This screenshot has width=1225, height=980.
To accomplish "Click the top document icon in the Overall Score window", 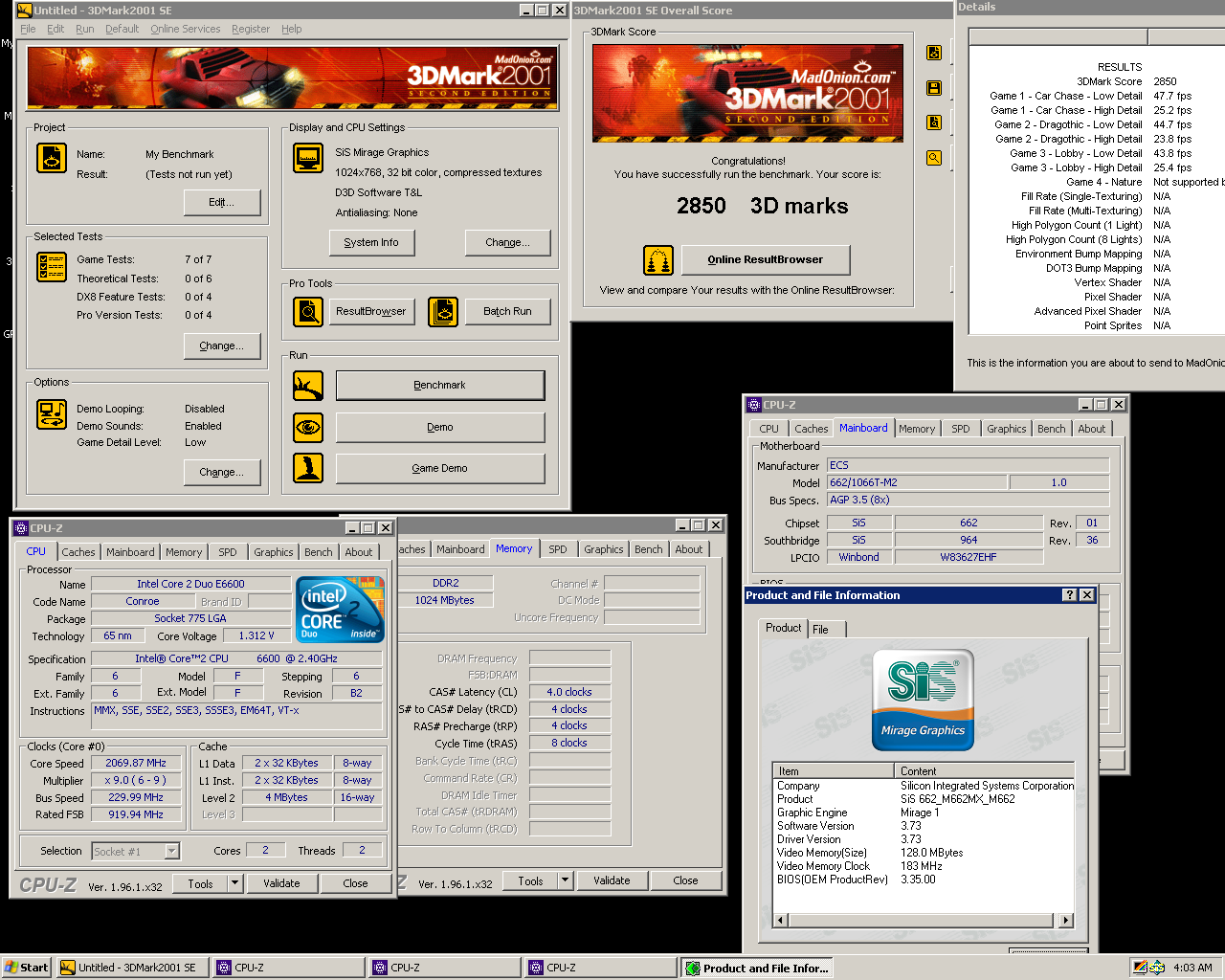I will (934, 53).
